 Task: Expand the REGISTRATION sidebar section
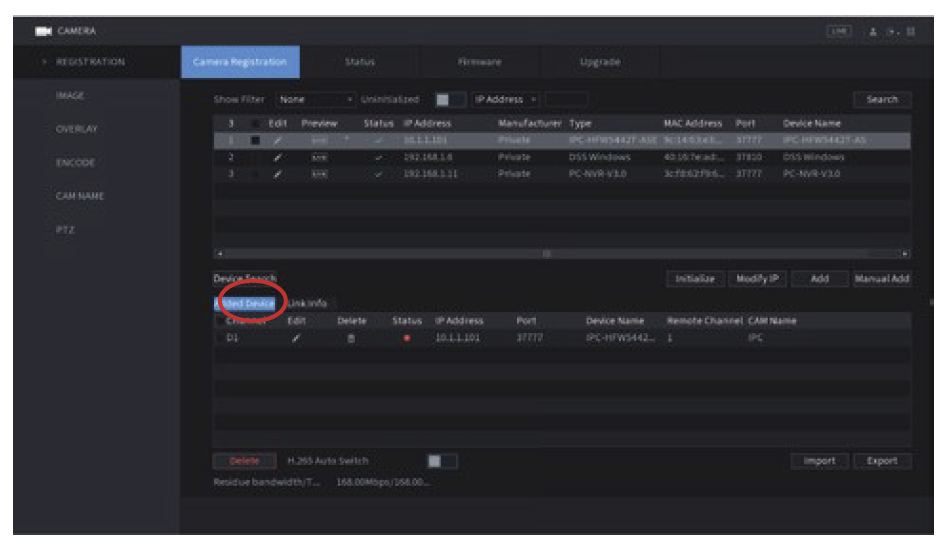click(x=90, y=62)
